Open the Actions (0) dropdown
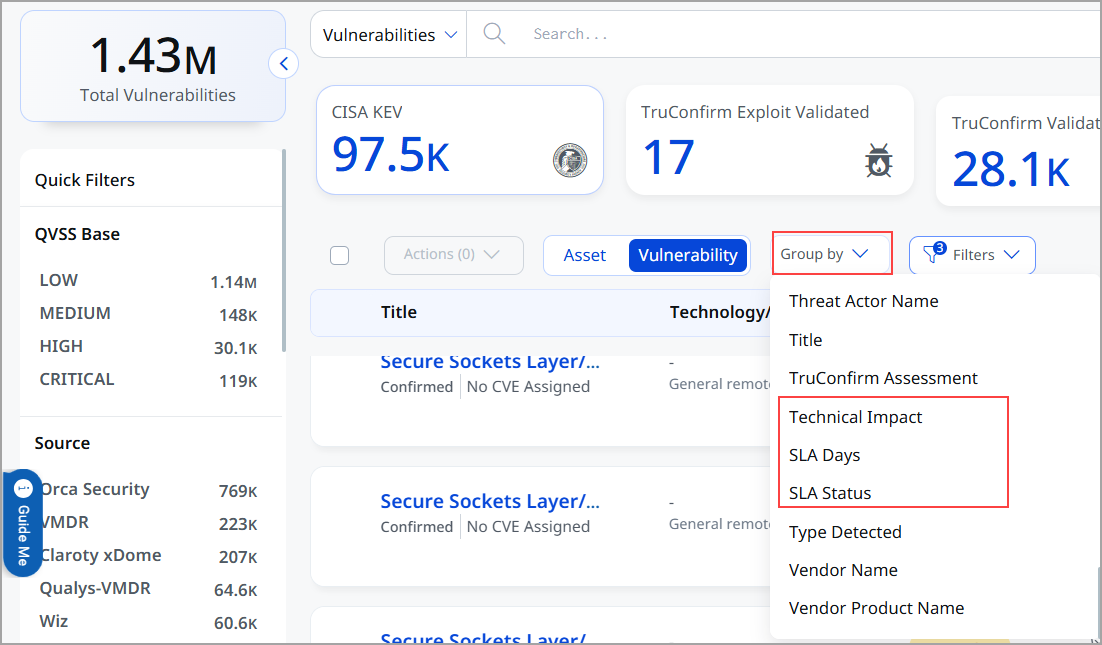The height and width of the screenshot is (645, 1102). pyautogui.click(x=453, y=254)
